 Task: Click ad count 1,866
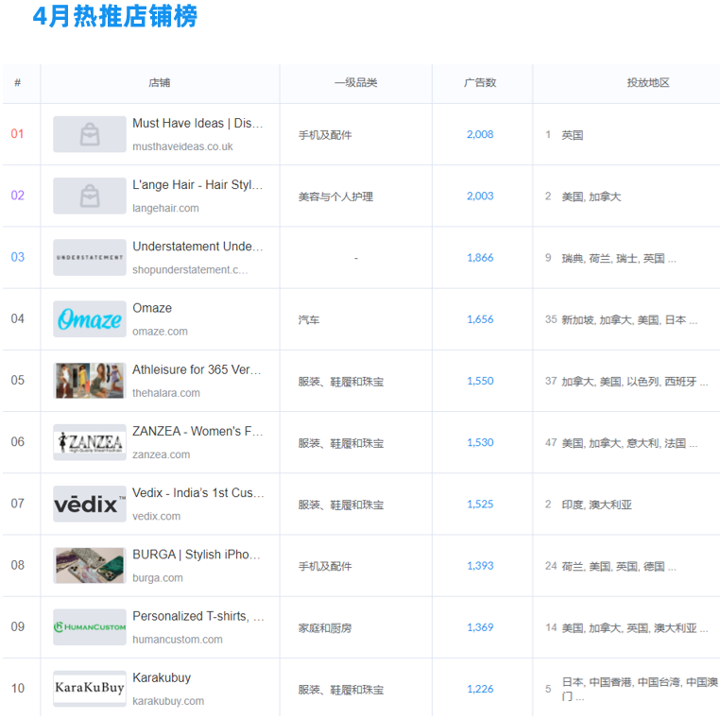pos(480,258)
